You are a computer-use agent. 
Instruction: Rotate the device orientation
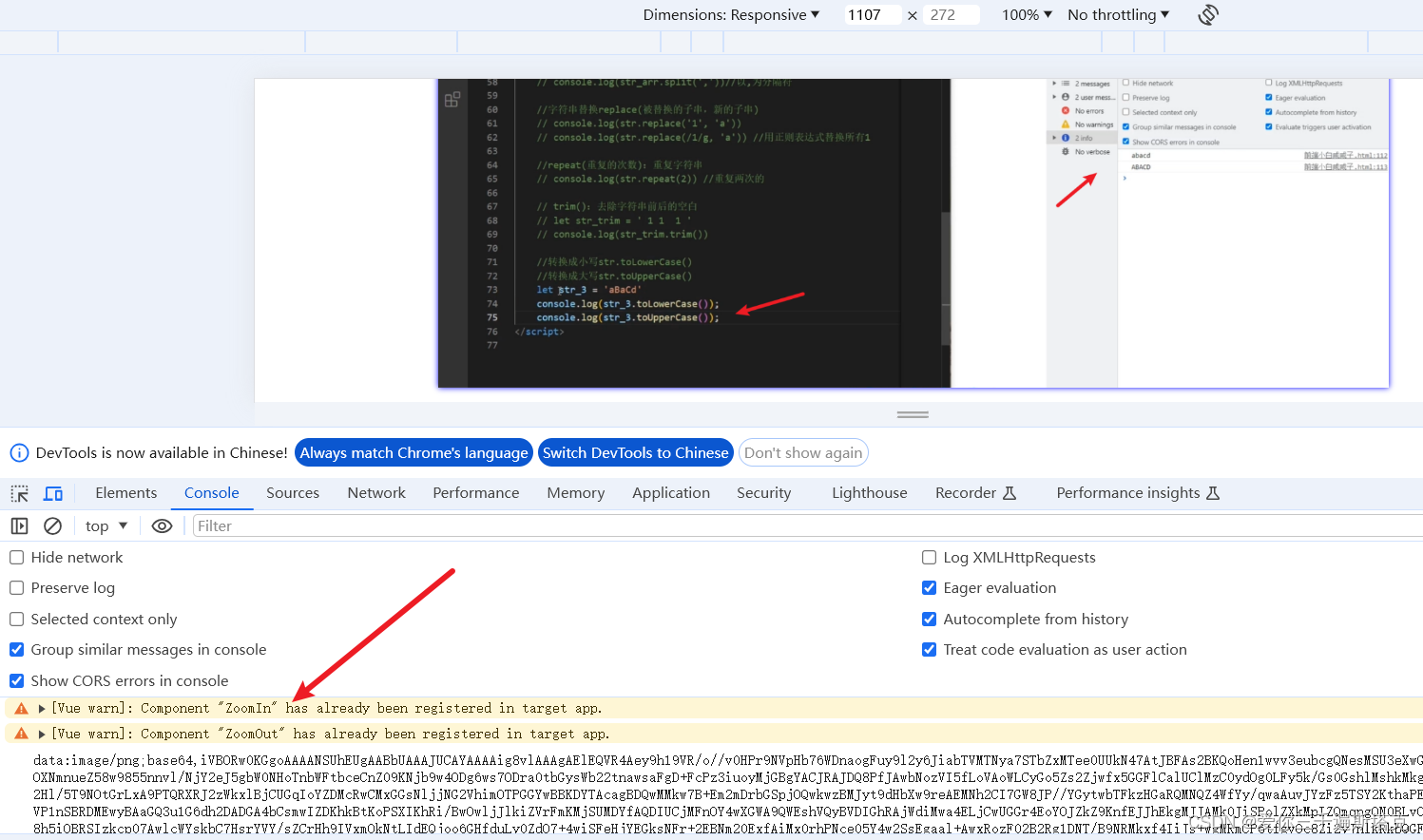1207,14
